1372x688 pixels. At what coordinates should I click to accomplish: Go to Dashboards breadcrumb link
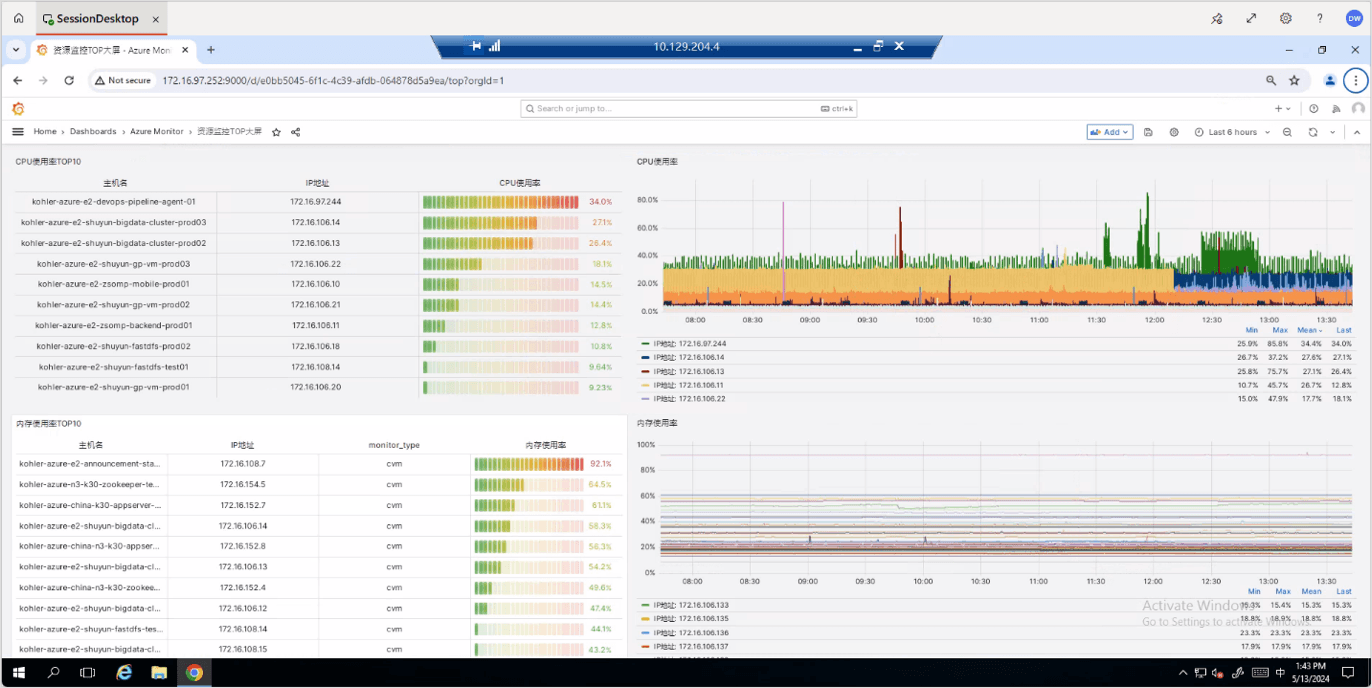[x=93, y=132]
